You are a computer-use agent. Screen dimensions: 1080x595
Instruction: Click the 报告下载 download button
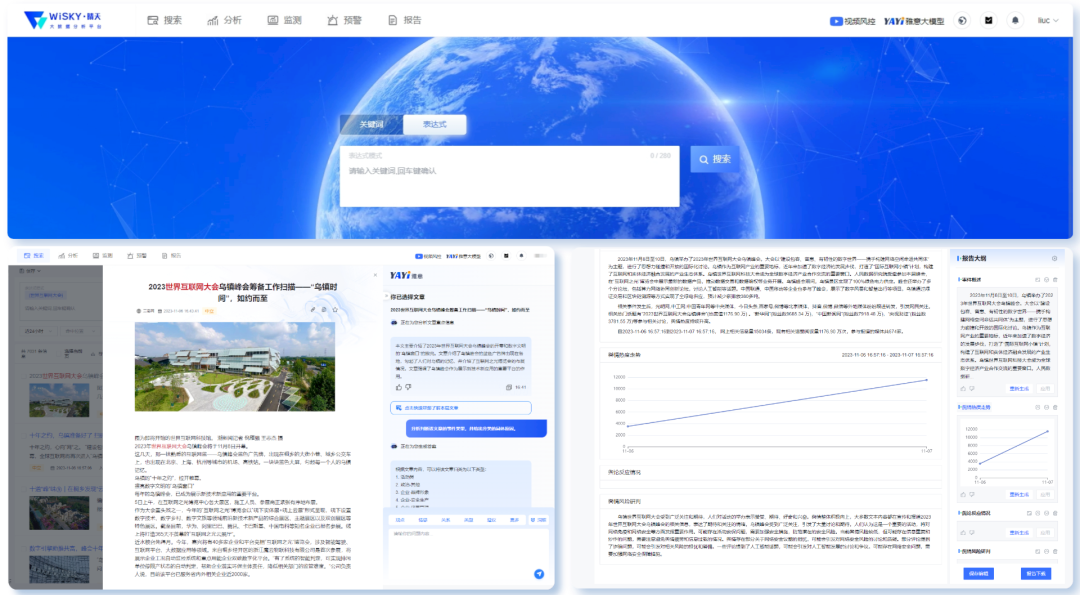[x=1035, y=573]
